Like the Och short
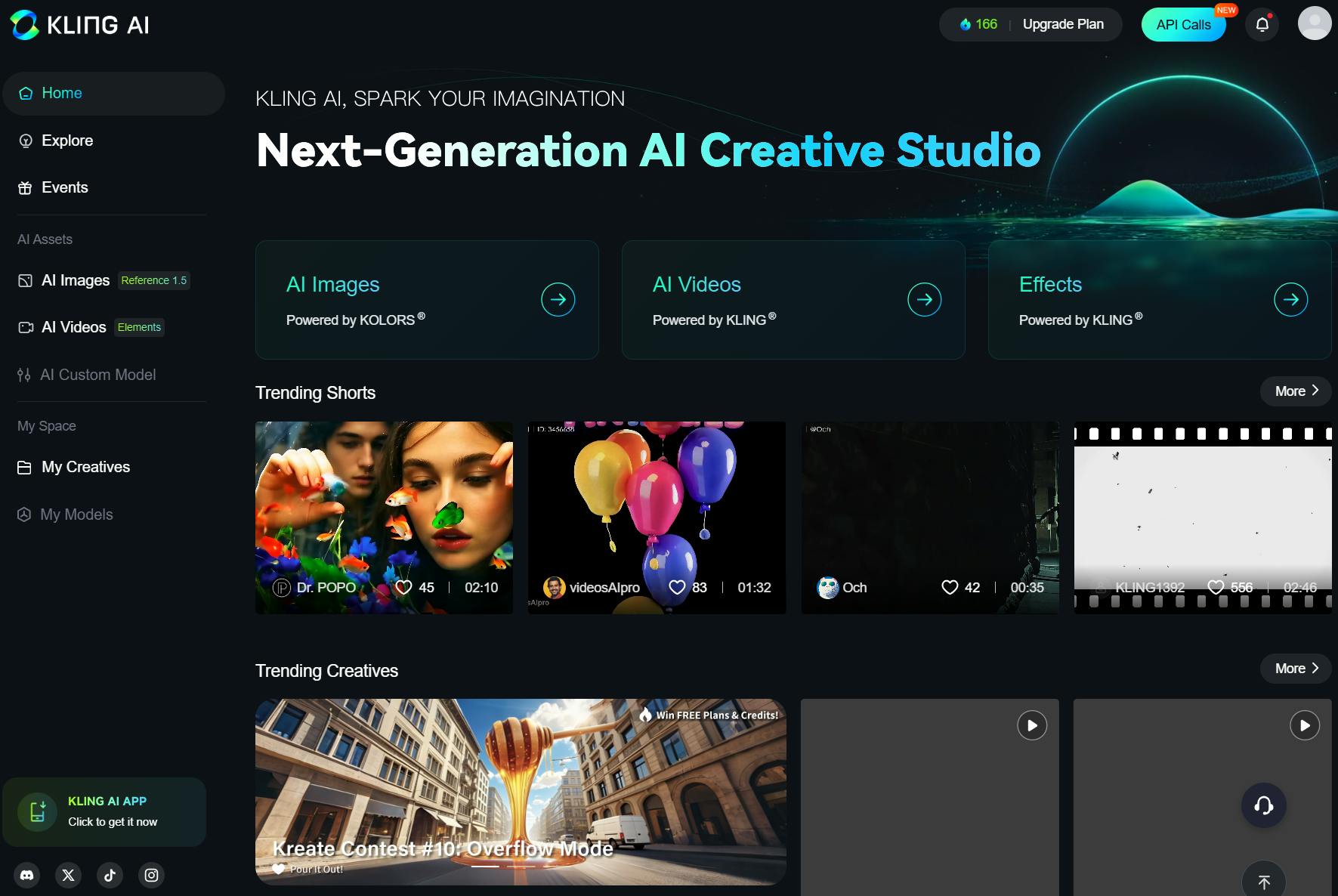The image size is (1338, 896). pyautogui.click(x=950, y=587)
